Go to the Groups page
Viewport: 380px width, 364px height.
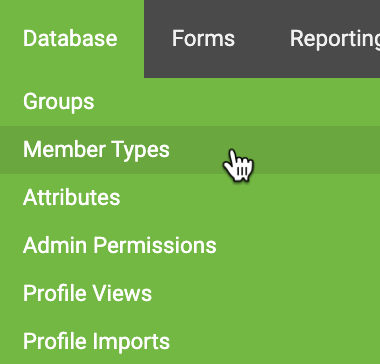click(190, 102)
